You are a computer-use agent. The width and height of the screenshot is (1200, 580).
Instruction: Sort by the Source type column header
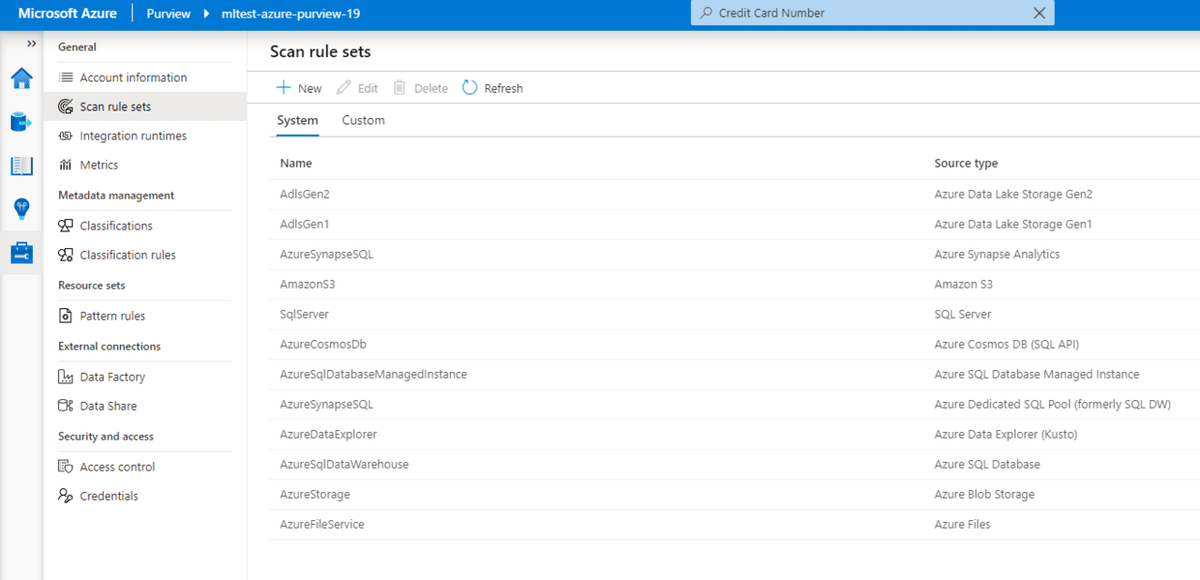point(966,163)
